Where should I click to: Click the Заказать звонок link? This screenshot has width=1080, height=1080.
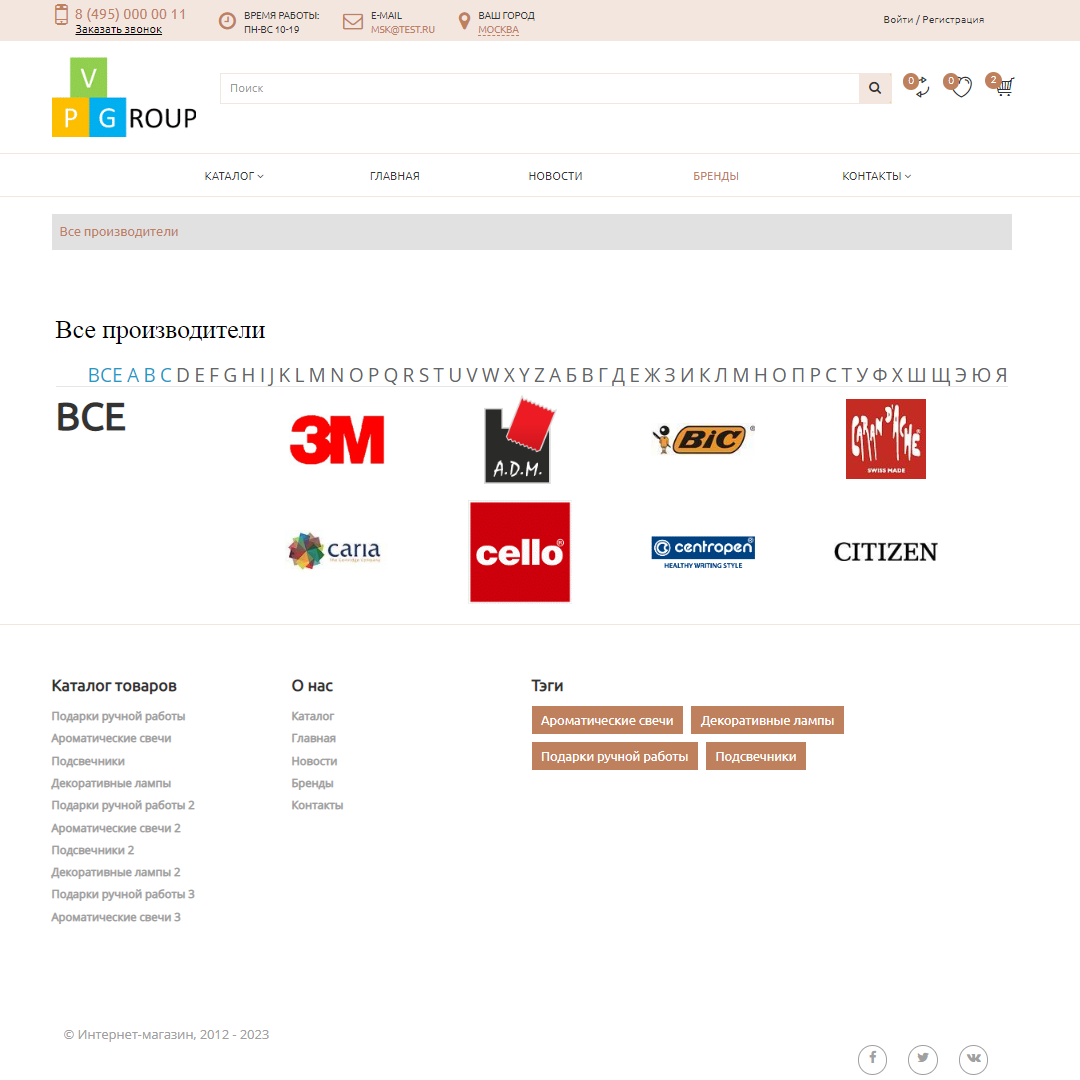click(x=118, y=30)
